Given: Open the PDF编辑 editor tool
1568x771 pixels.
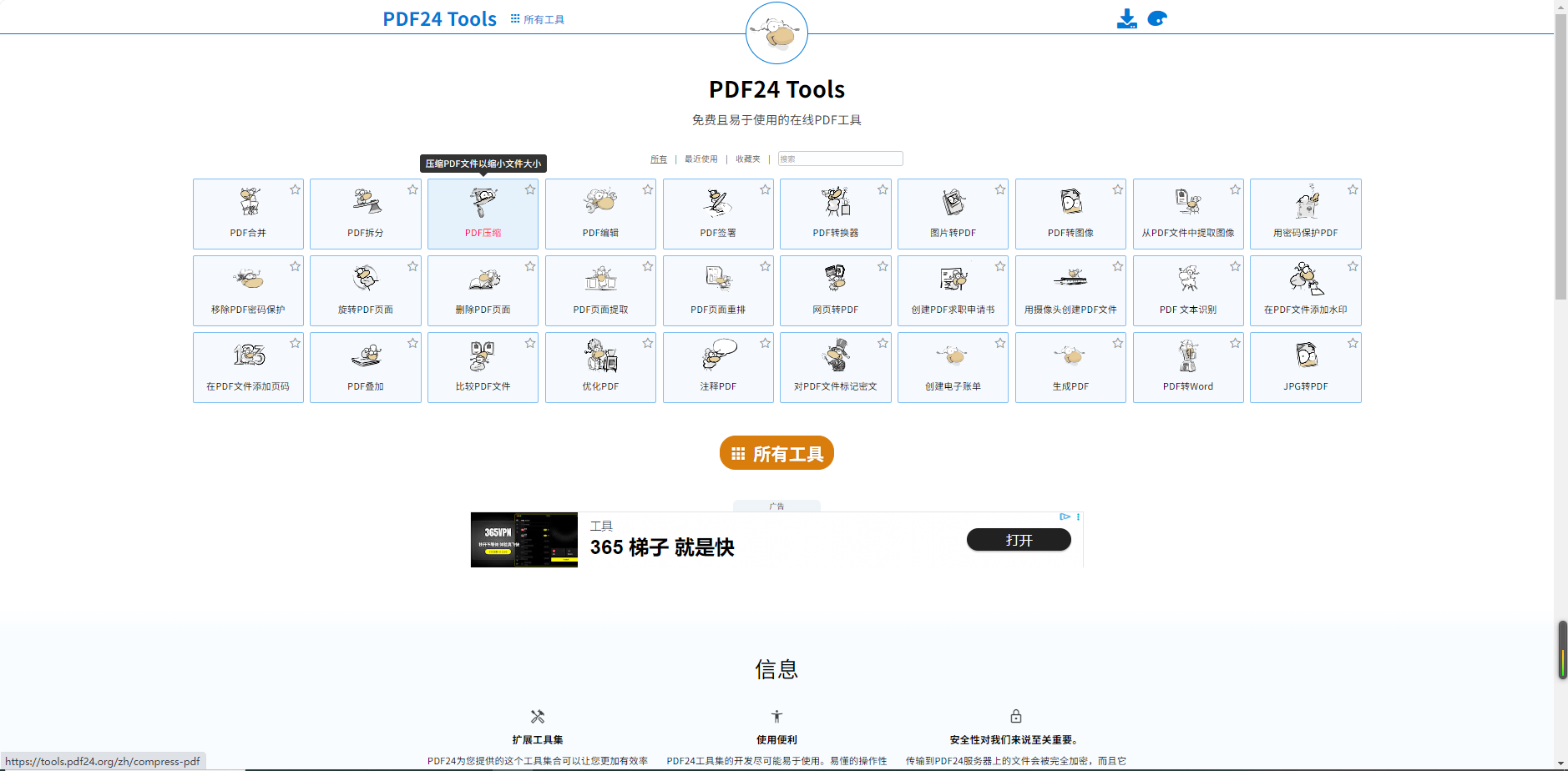Looking at the screenshot, I should (x=600, y=214).
